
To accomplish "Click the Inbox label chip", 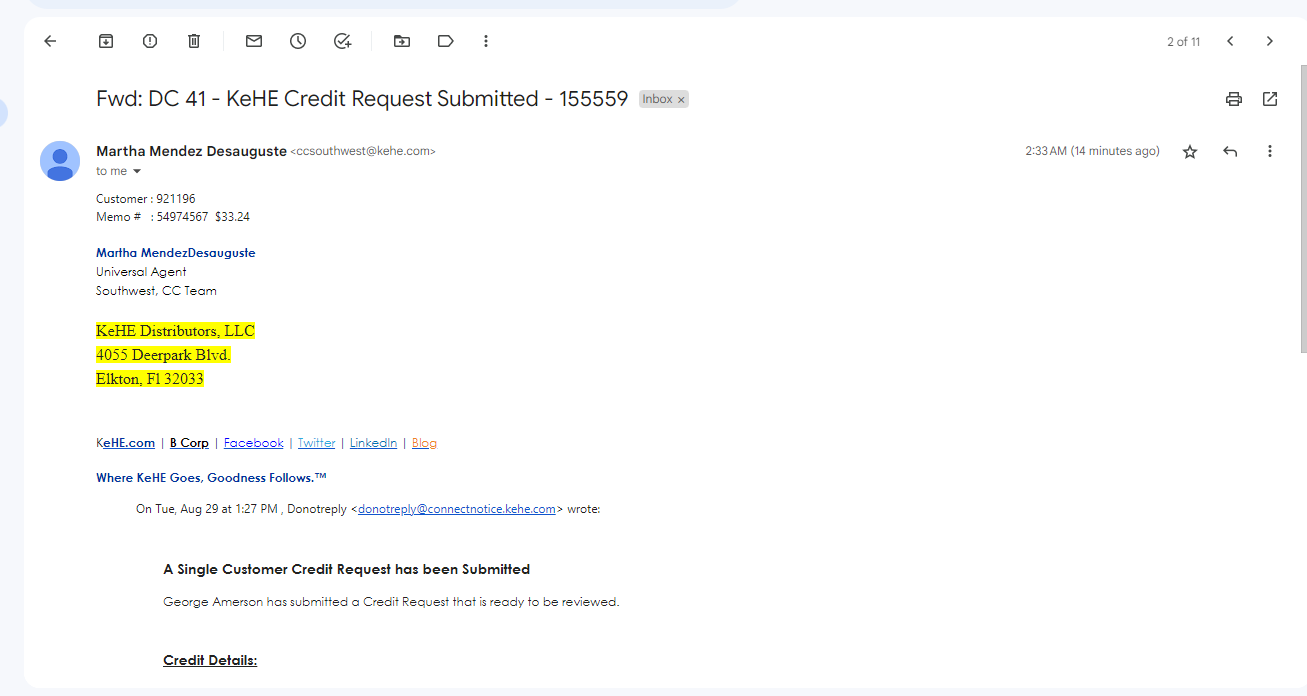I will [x=657, y=99].
